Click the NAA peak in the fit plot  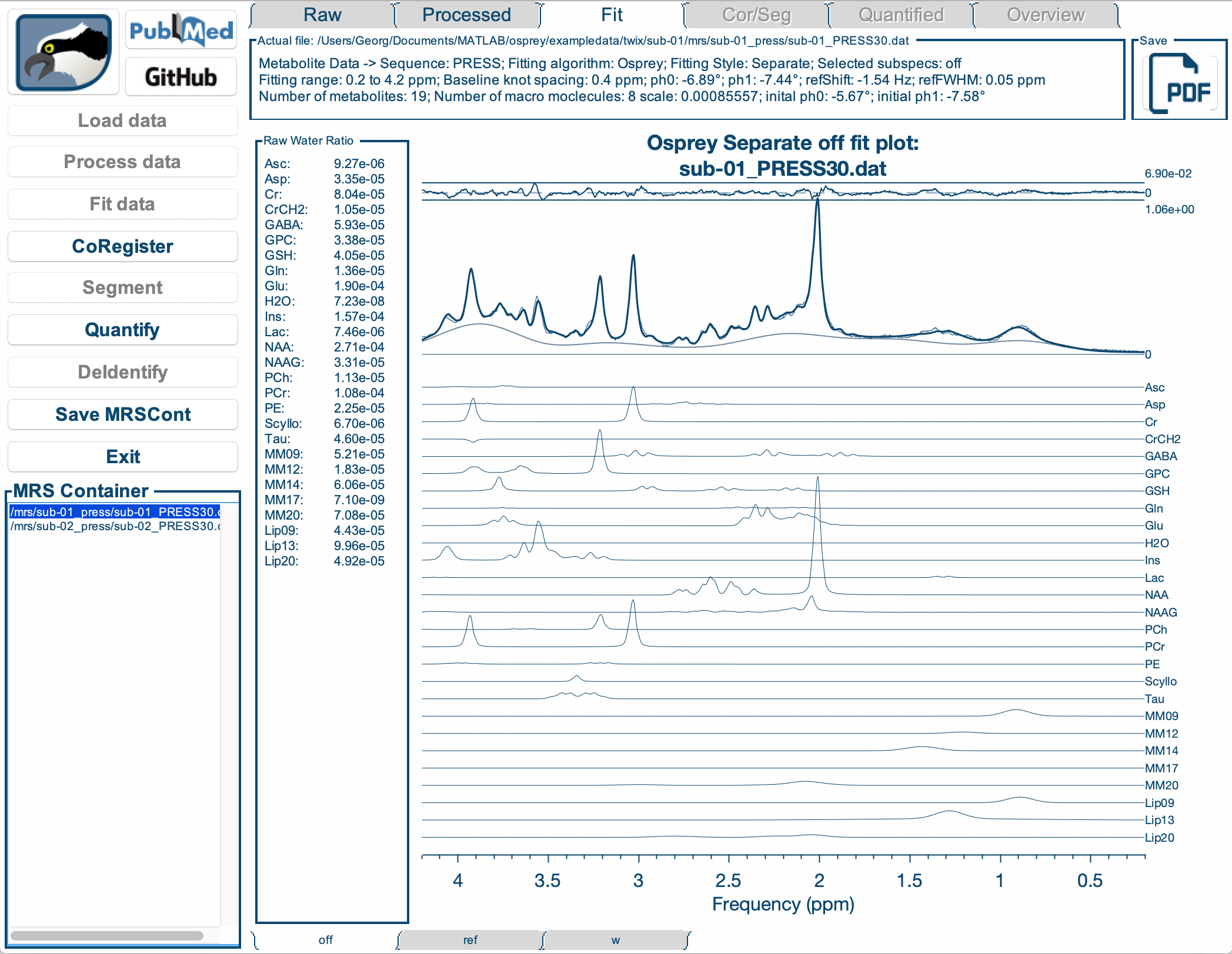click(x=817, y=203)
